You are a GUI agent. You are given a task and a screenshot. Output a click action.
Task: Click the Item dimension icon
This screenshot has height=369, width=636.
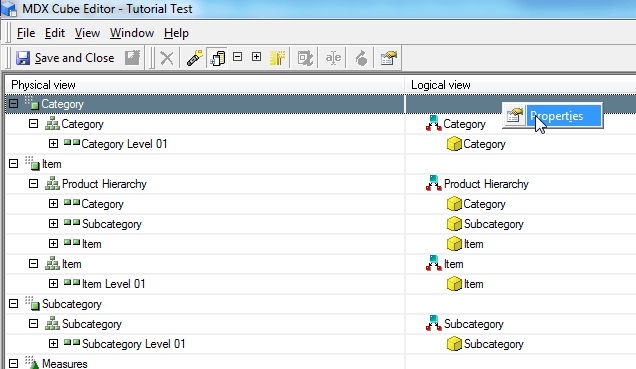(x=32, y=163)
